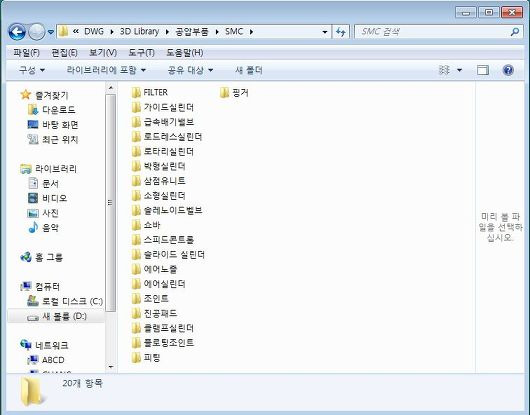Click the 새 폴더 button
This screenshot has height=415, width=530.
[x=249, y=70]
